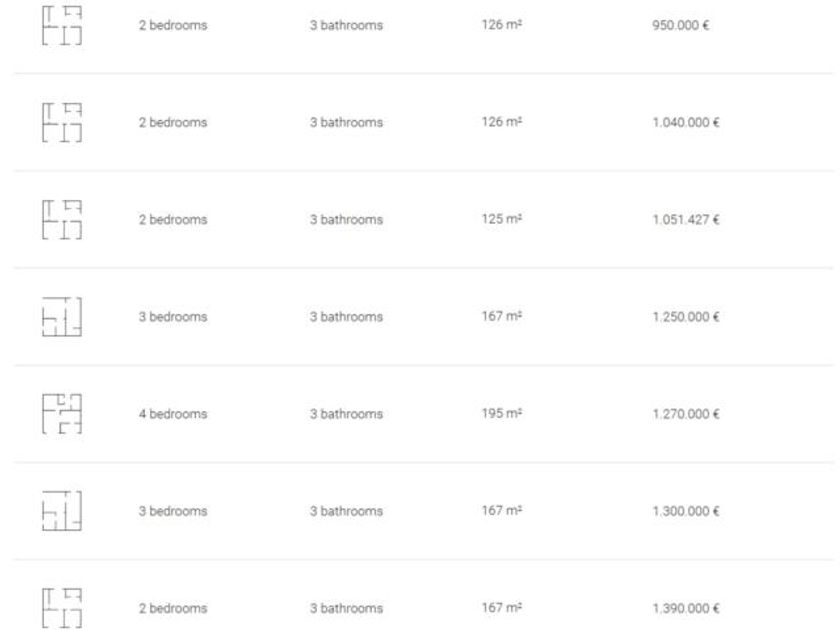Click 167 m² in the 1.390.000 € row

click(497, 608)
